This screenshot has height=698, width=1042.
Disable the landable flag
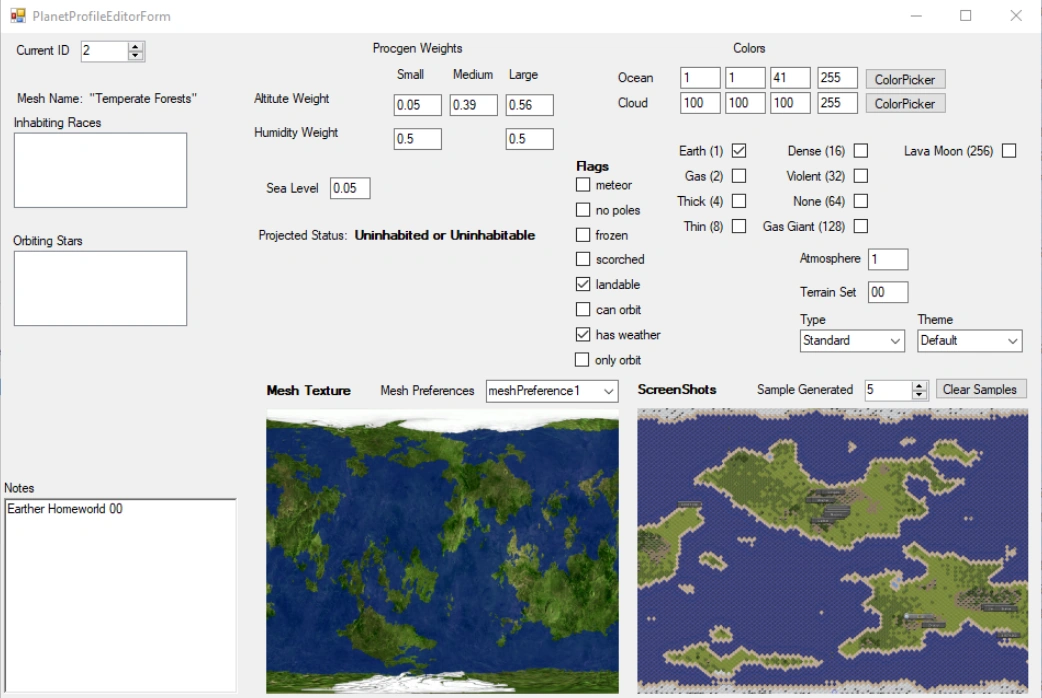pyautogui.click(x=583, y=285)
